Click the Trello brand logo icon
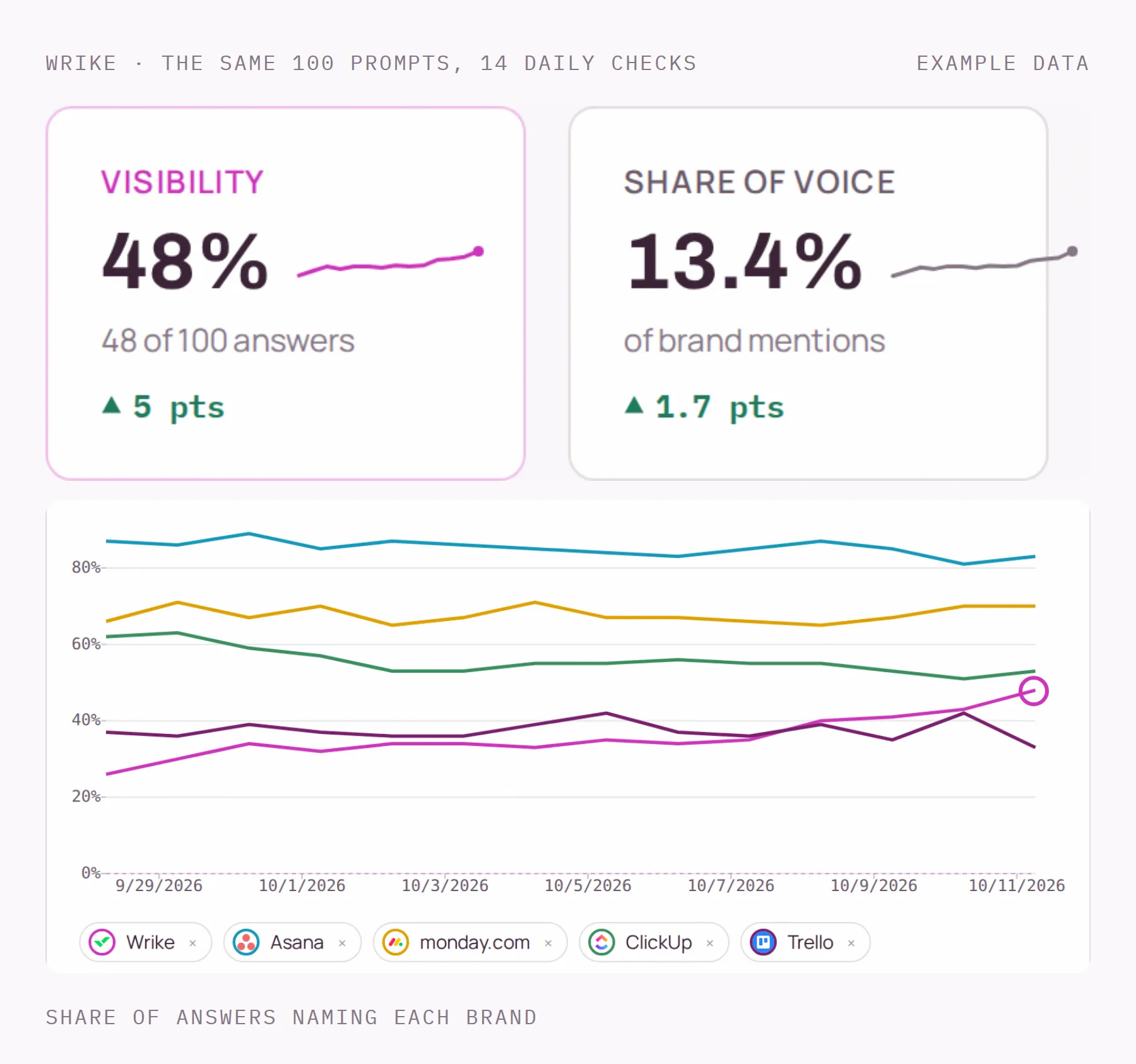This screenshot has width=1136, height=1064. coord(763,942)
